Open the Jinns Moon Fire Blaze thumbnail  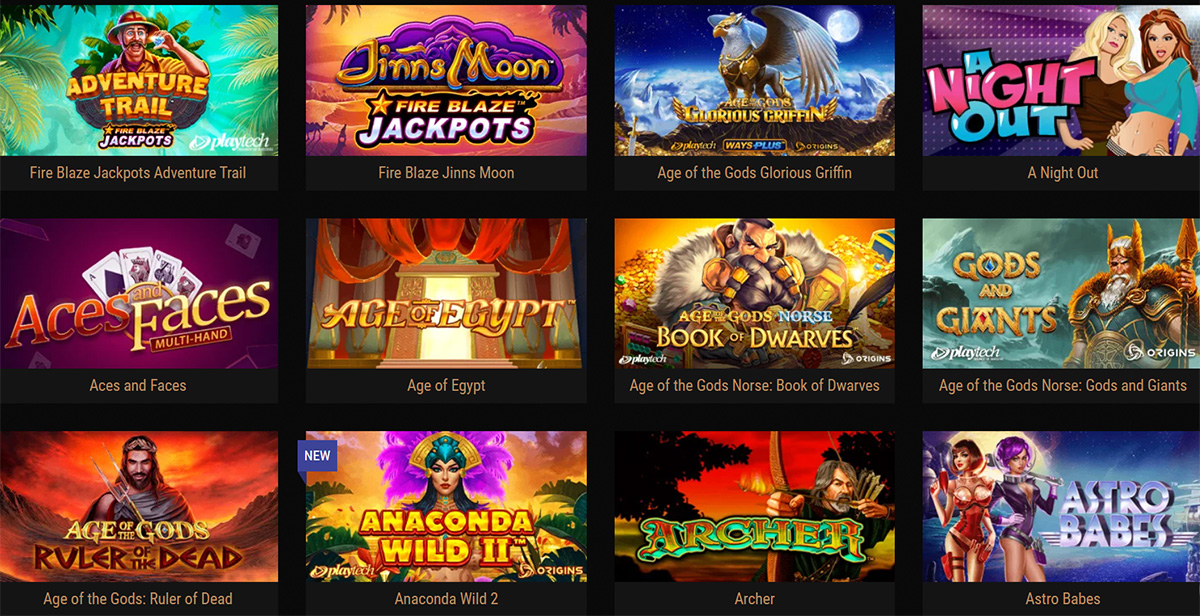[x=446, y=80]
